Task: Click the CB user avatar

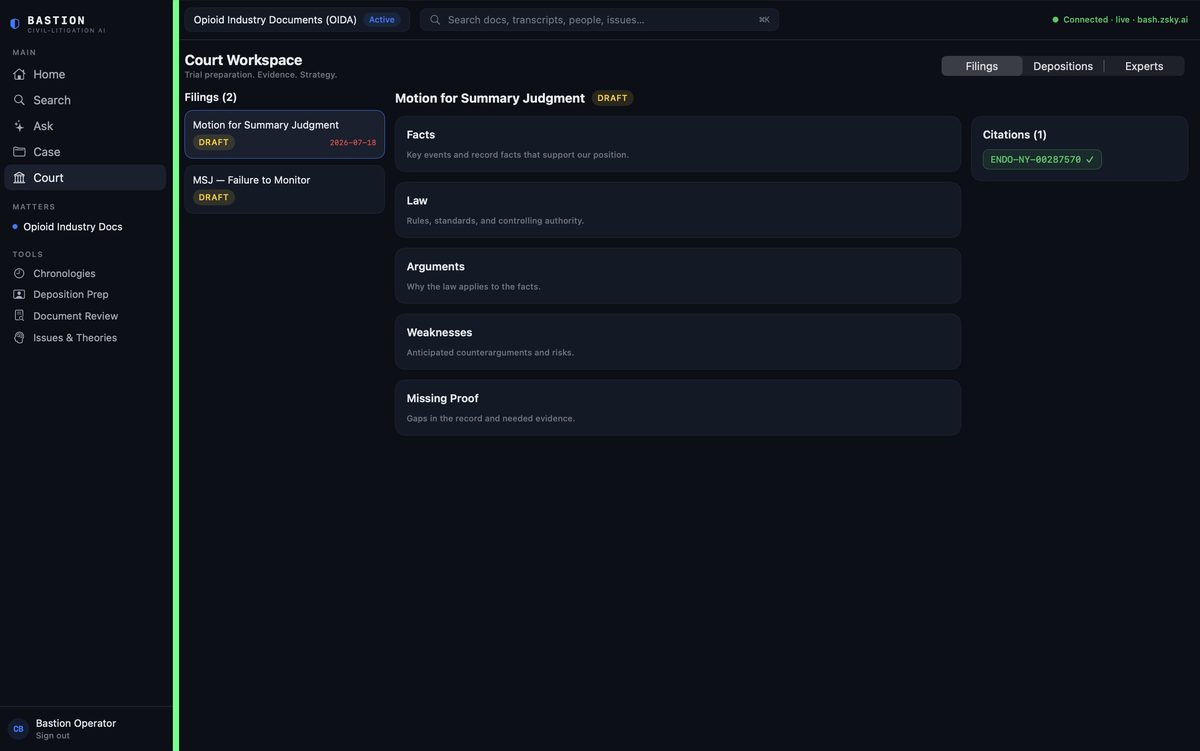Action: coord(18,729)
